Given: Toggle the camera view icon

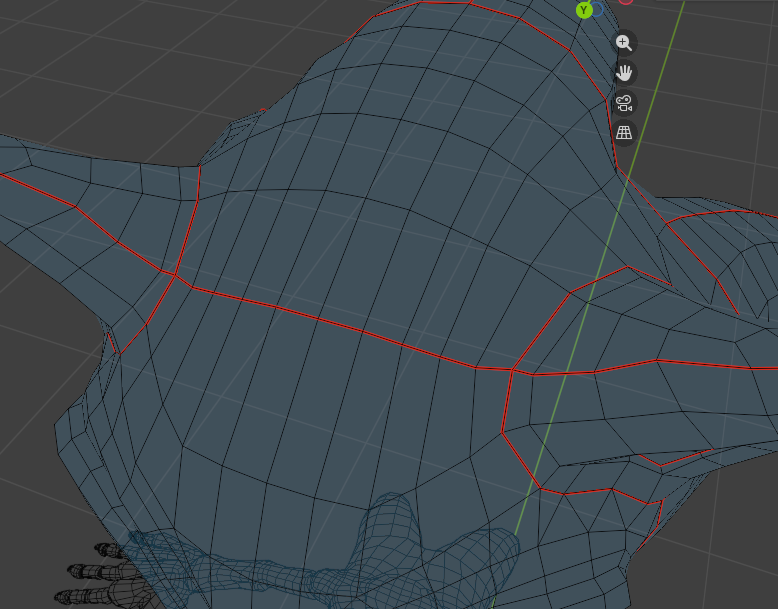Looking at the screenshot, I should (624, 103).
